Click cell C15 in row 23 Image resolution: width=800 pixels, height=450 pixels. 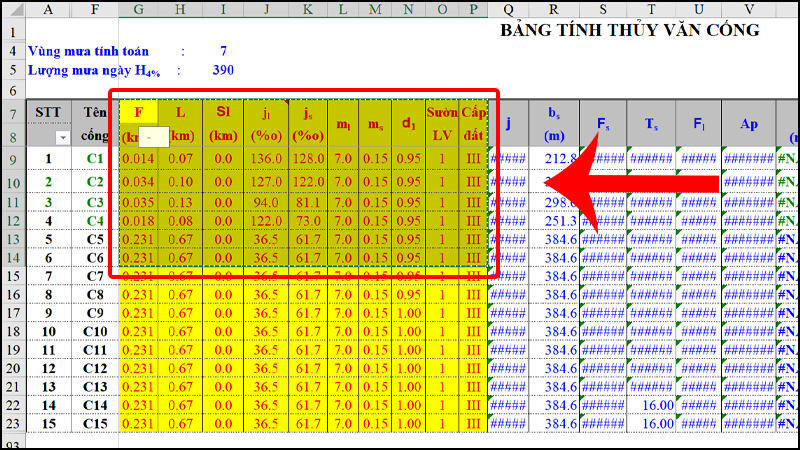(x=95, y=424)
